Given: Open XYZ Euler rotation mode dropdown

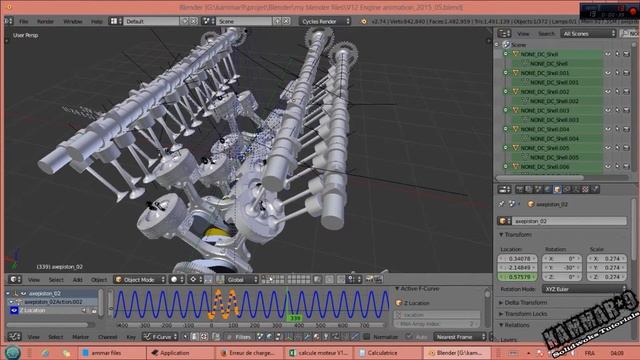Looking at the screenshot, I should coord(584,289).
